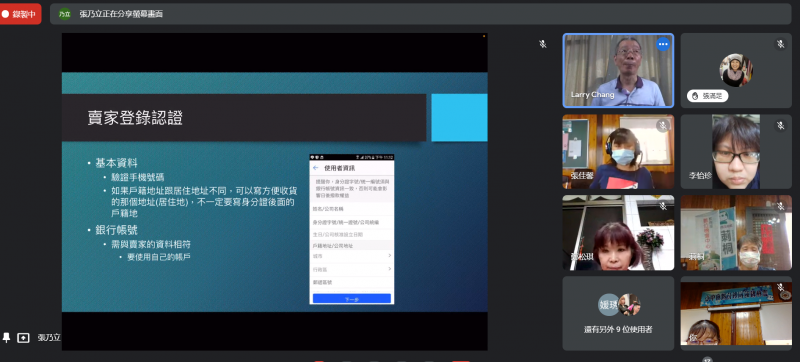Click the 媛琇 avatar in the overflow tile
The image size is (800, 362).
click(x=609, y=305)
